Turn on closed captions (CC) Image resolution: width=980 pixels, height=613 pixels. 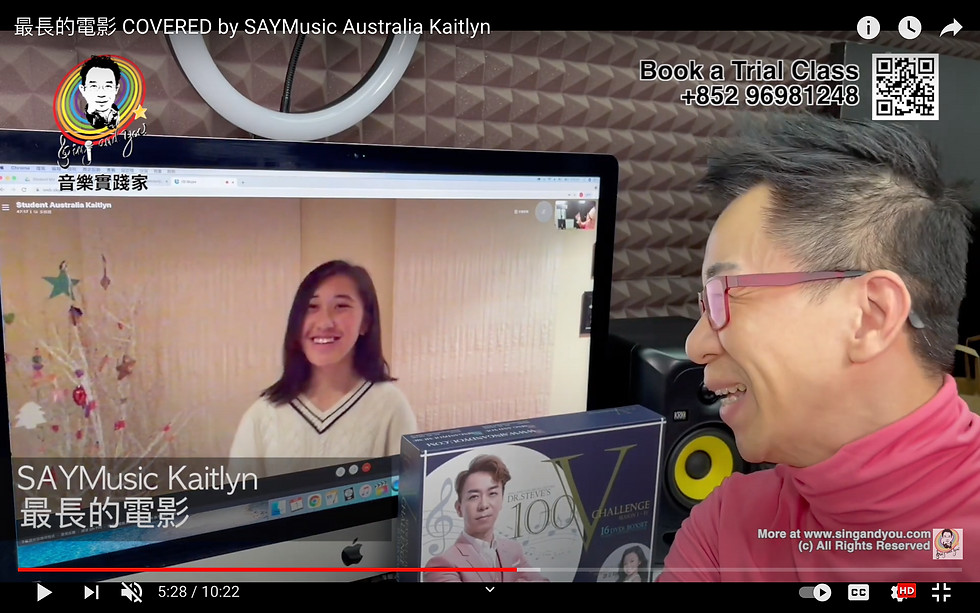(x=859, y=592)
